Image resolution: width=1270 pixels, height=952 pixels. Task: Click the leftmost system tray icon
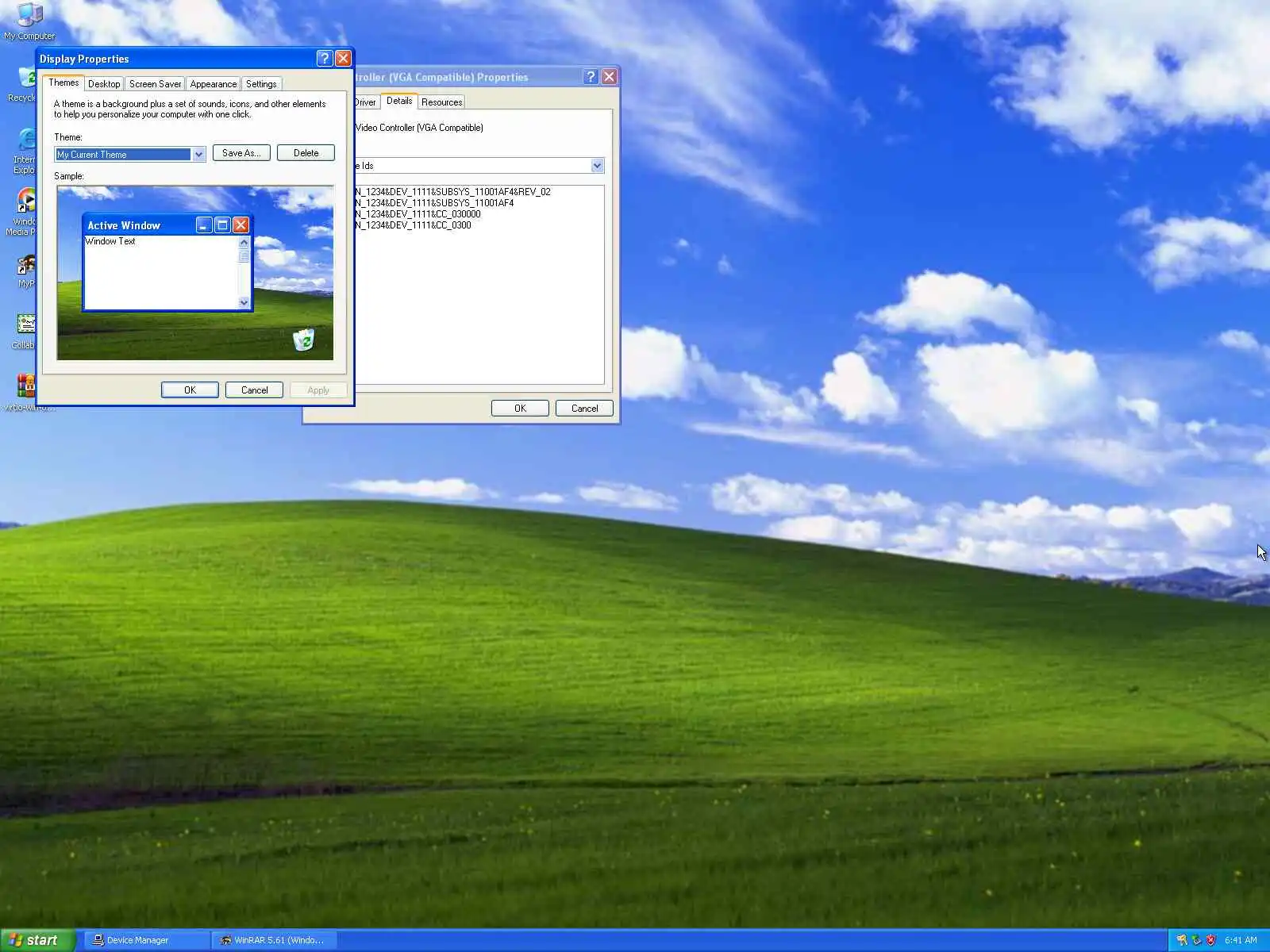tap(1182, 940)
